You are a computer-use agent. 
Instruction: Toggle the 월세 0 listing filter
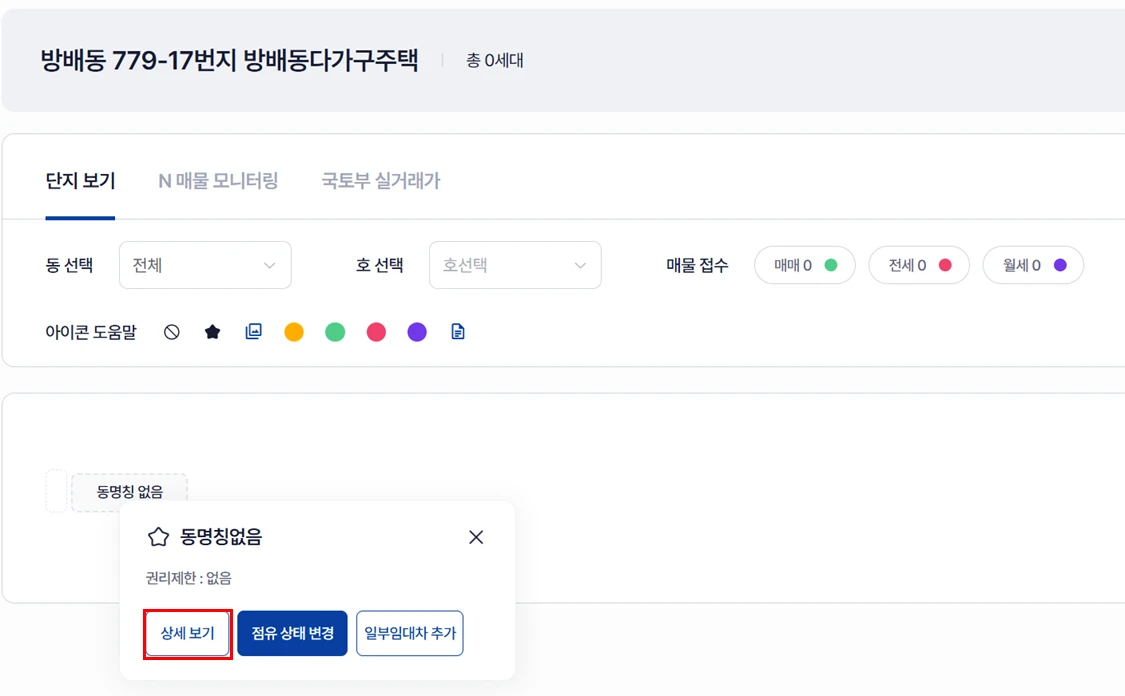[1033, 265]
